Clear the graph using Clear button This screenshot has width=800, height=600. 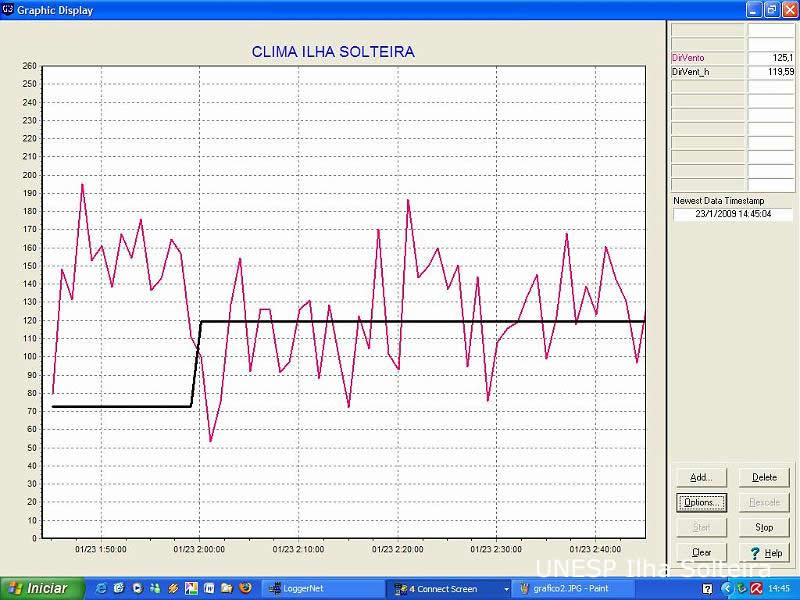tap(701, 552)
